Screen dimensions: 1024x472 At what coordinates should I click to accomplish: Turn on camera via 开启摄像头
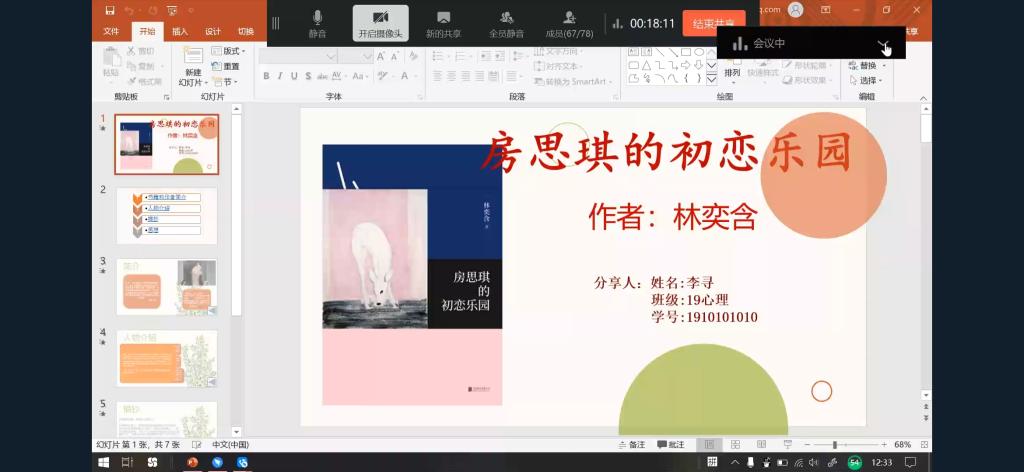click(380, 23)
